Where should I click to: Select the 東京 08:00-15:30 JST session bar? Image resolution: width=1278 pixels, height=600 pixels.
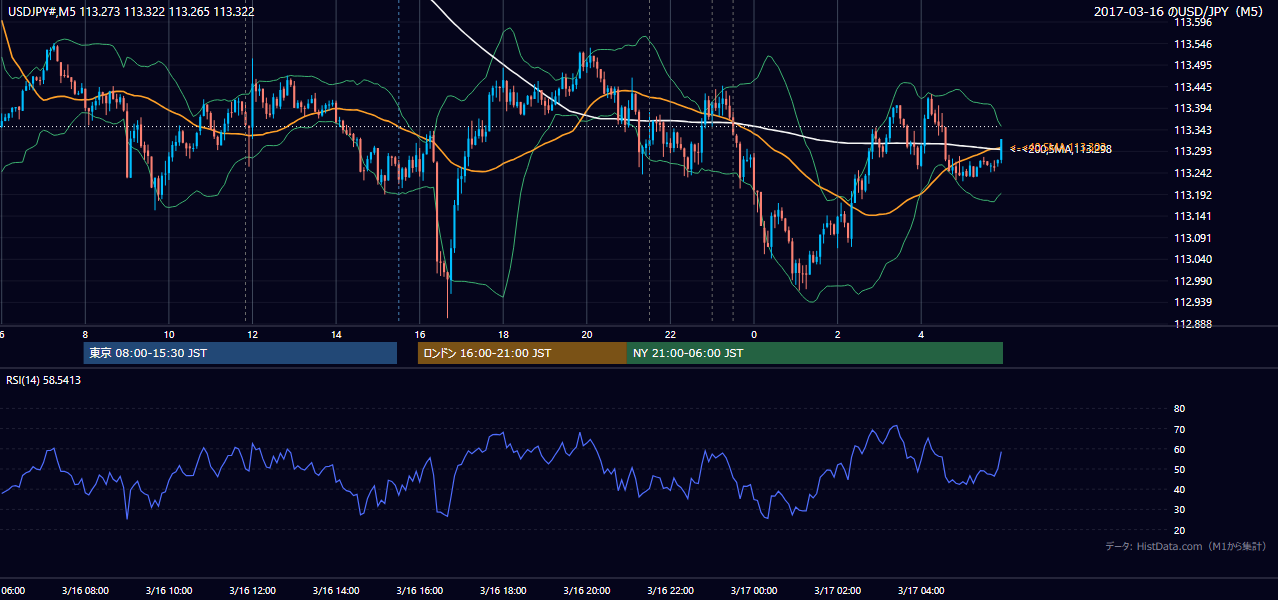pos(240,353)
